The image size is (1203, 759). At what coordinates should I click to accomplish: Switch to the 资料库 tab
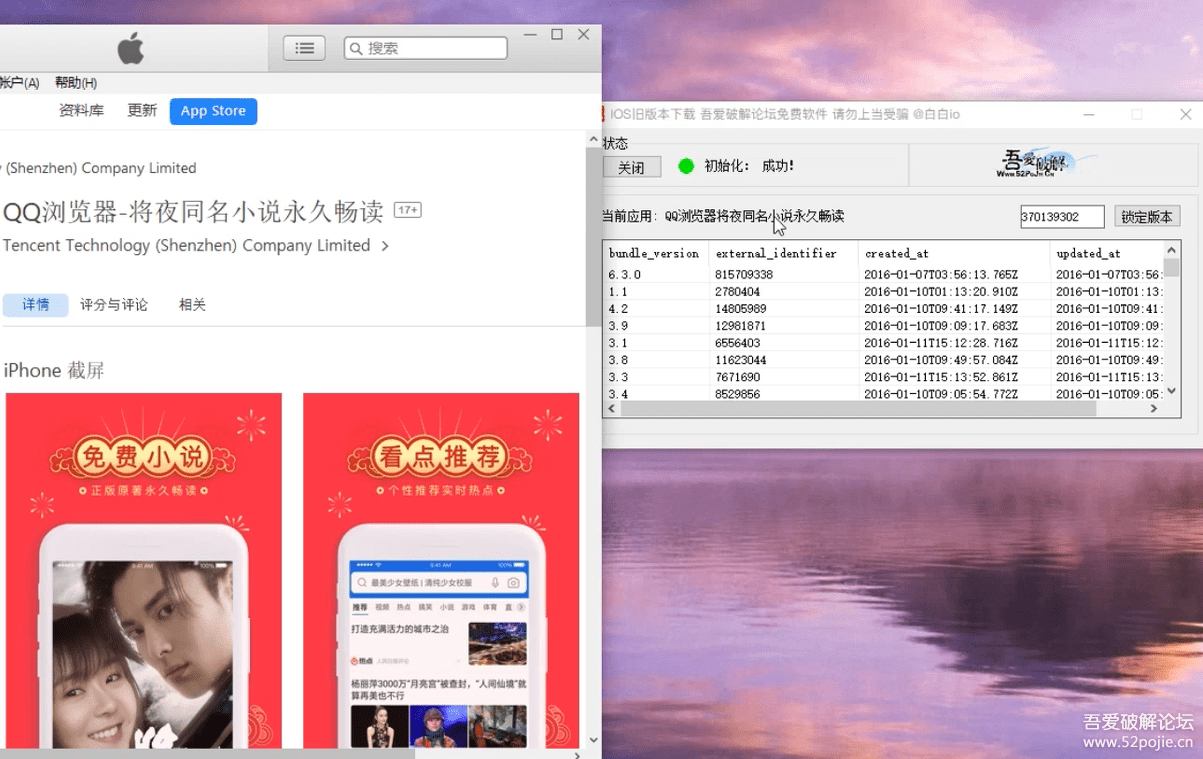coord(81,111)
